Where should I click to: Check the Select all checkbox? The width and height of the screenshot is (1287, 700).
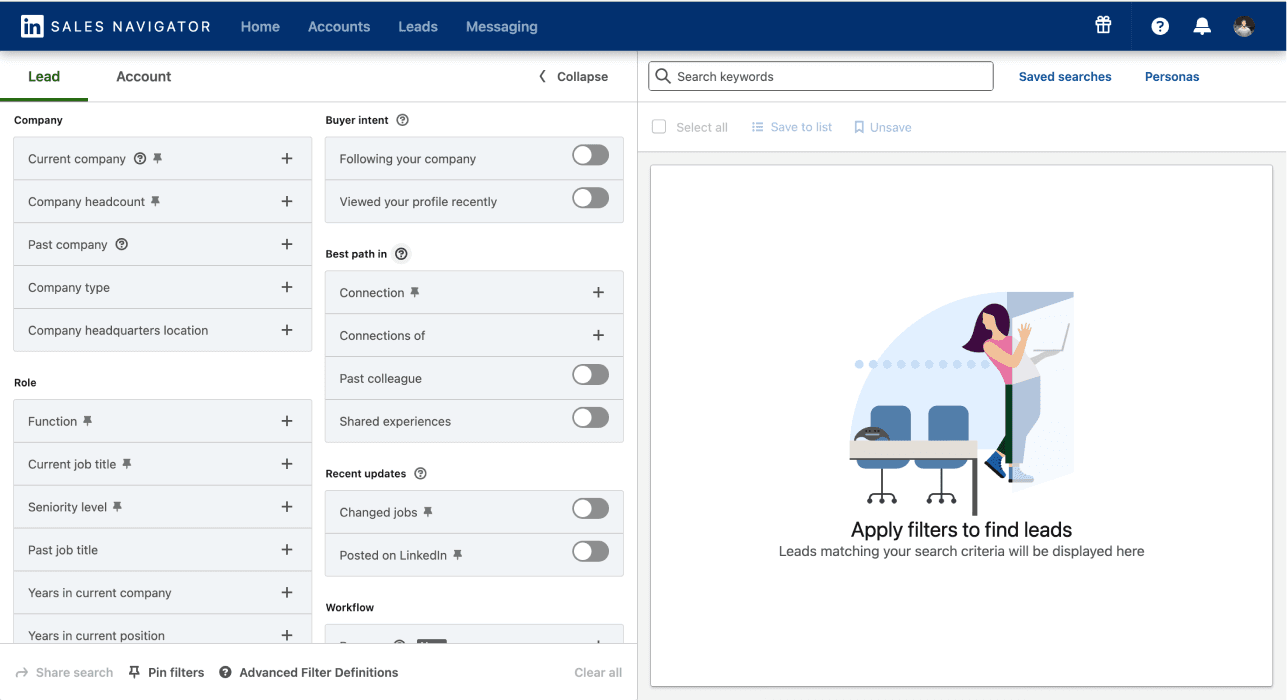[659, 127]
